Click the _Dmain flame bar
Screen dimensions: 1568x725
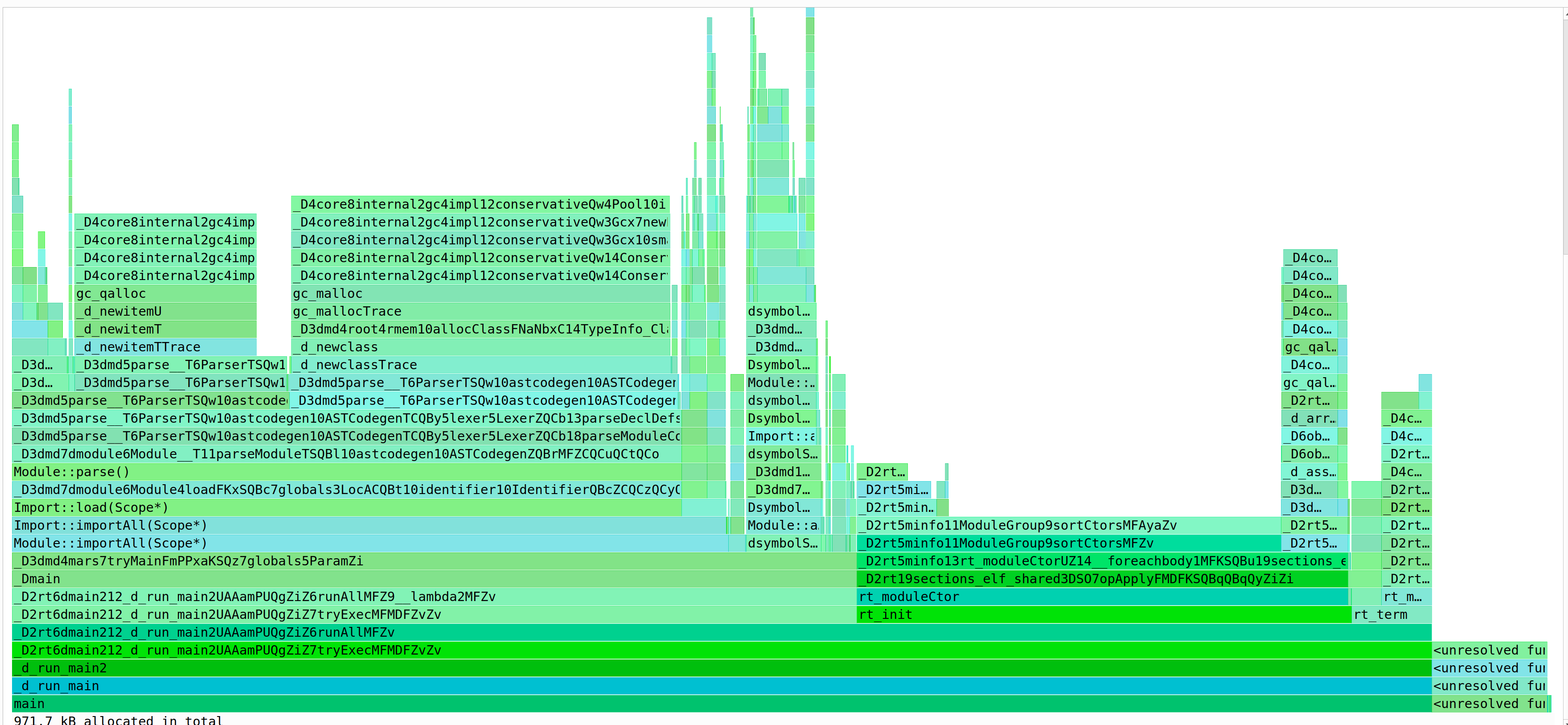433,579
